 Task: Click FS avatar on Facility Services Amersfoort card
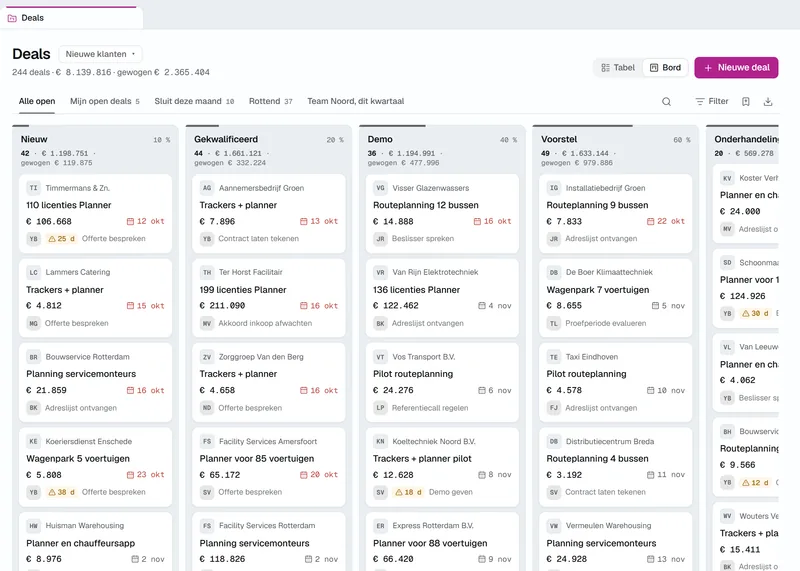pyautogui.click(x=207, y=441)
